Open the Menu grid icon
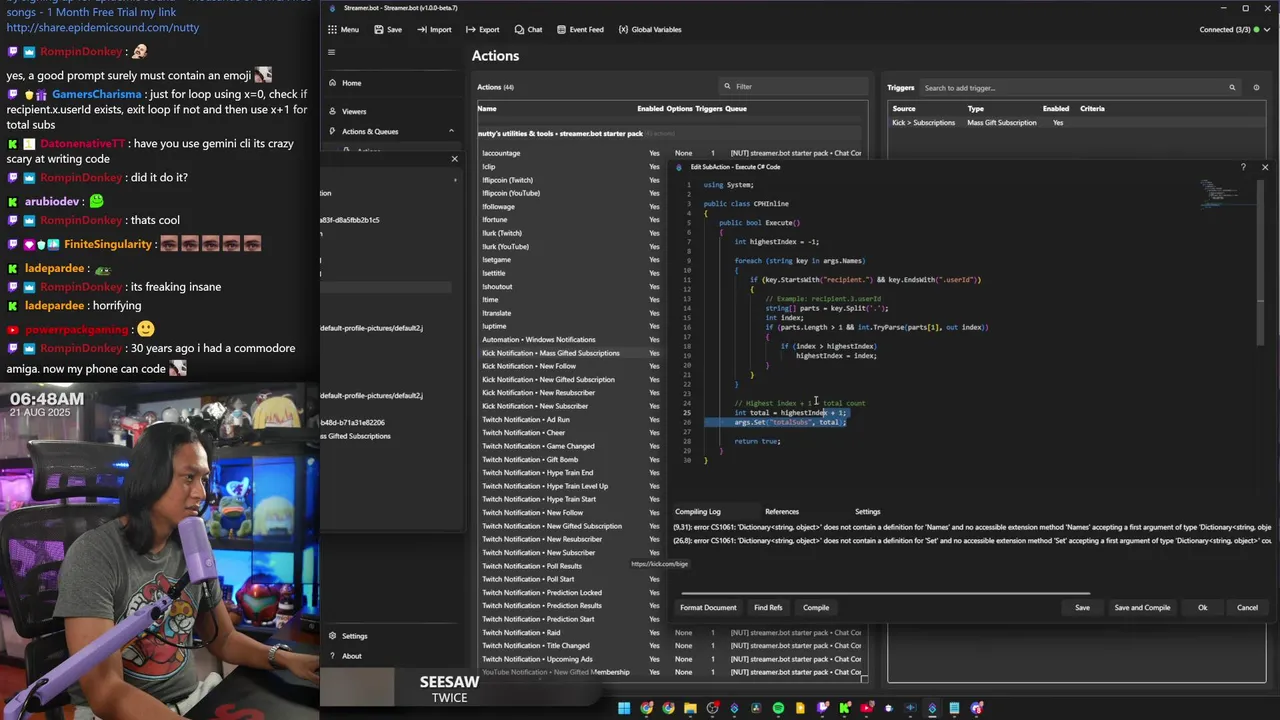The image size is (1280, 720). point(332,30)
